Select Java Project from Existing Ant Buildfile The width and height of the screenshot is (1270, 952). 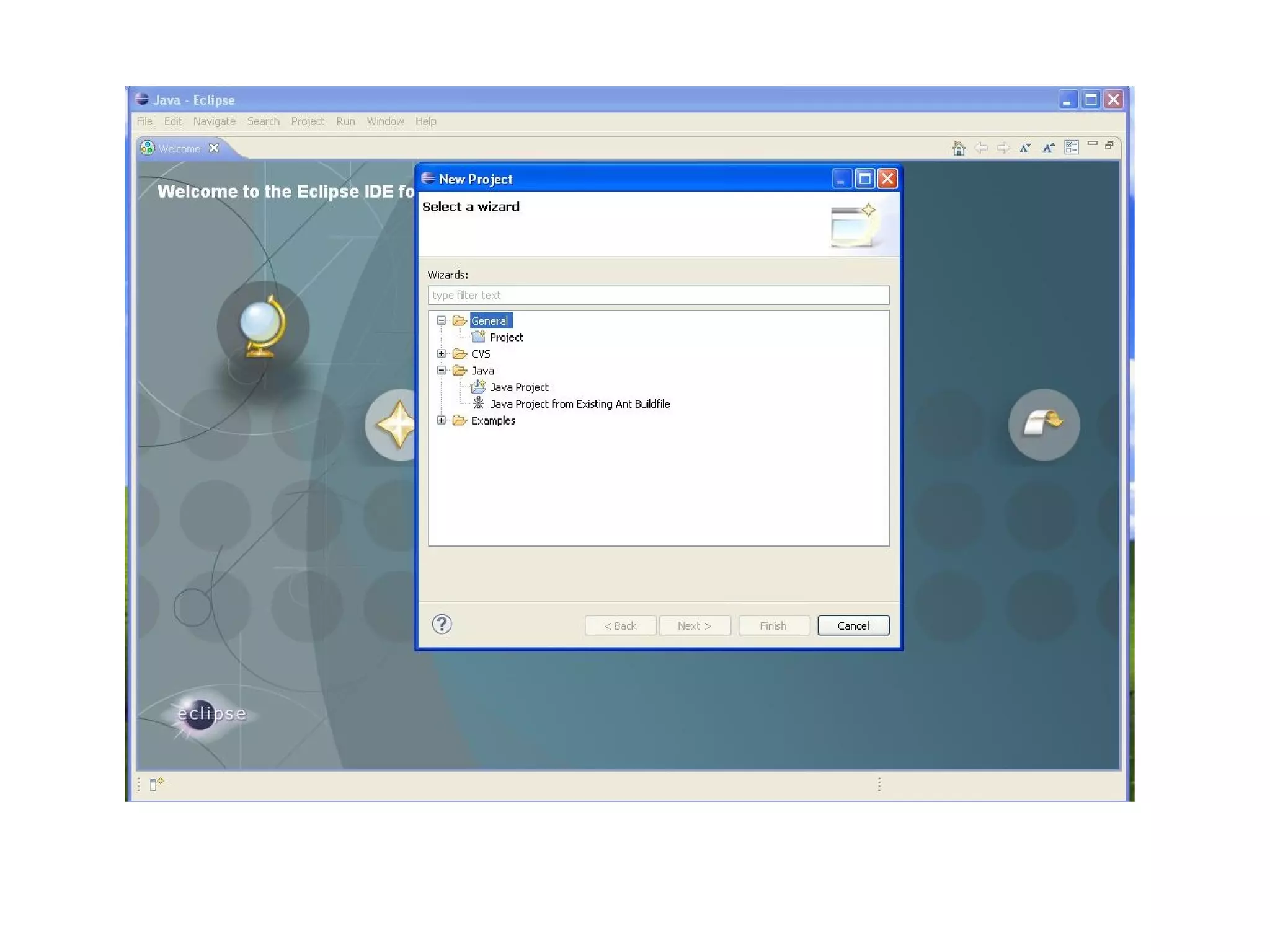(579, 404)
